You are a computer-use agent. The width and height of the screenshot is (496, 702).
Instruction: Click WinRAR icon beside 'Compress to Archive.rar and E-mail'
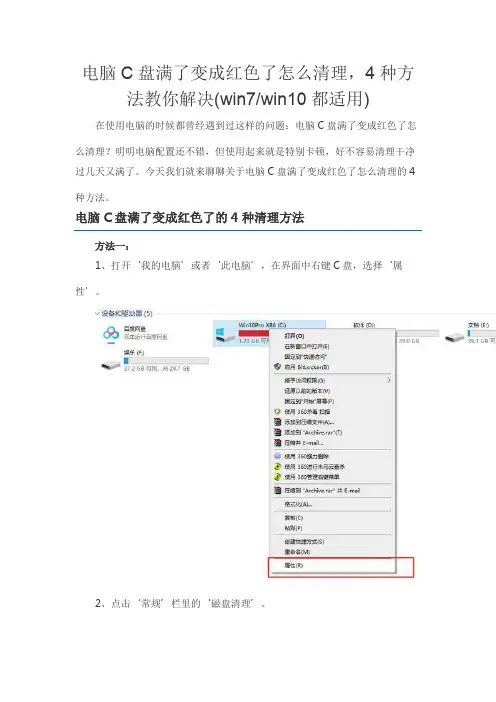click(277, 490)
